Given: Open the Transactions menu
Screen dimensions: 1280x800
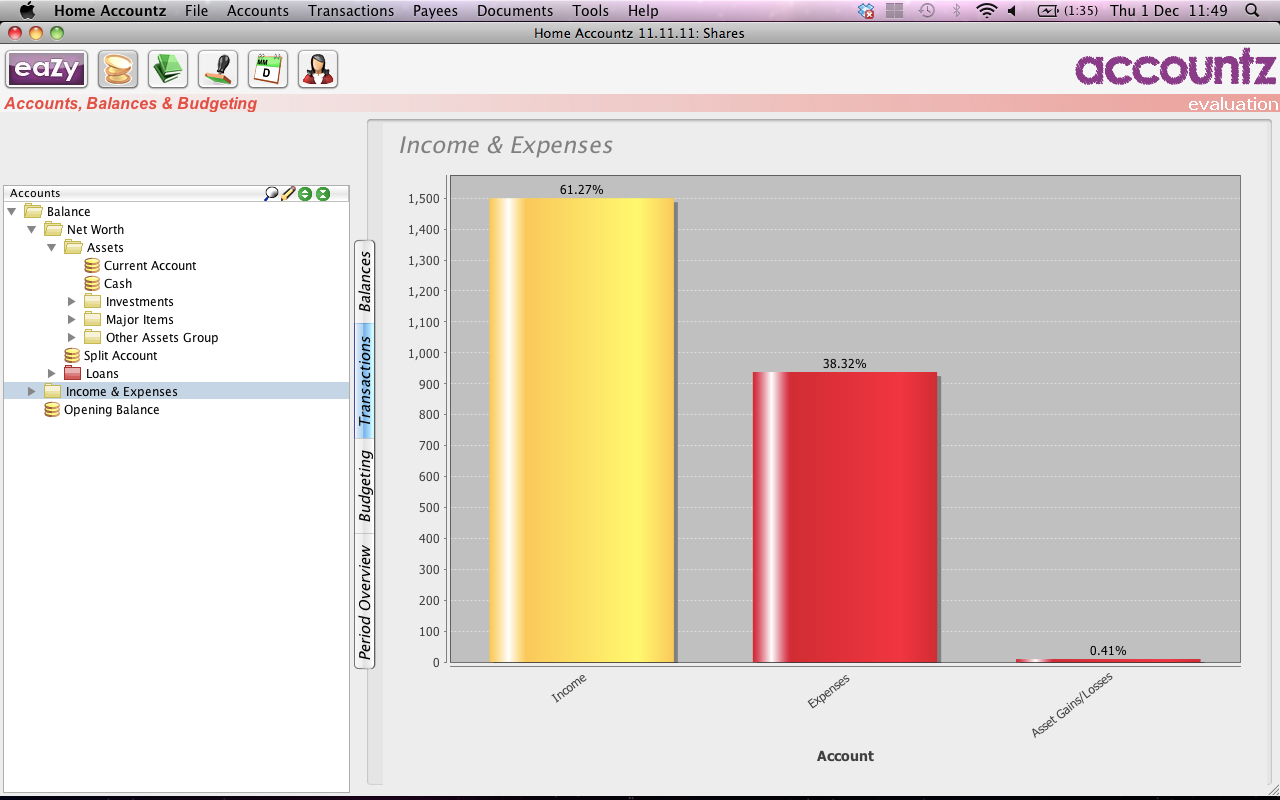Looking at the screenshot, I should point(351,11).
